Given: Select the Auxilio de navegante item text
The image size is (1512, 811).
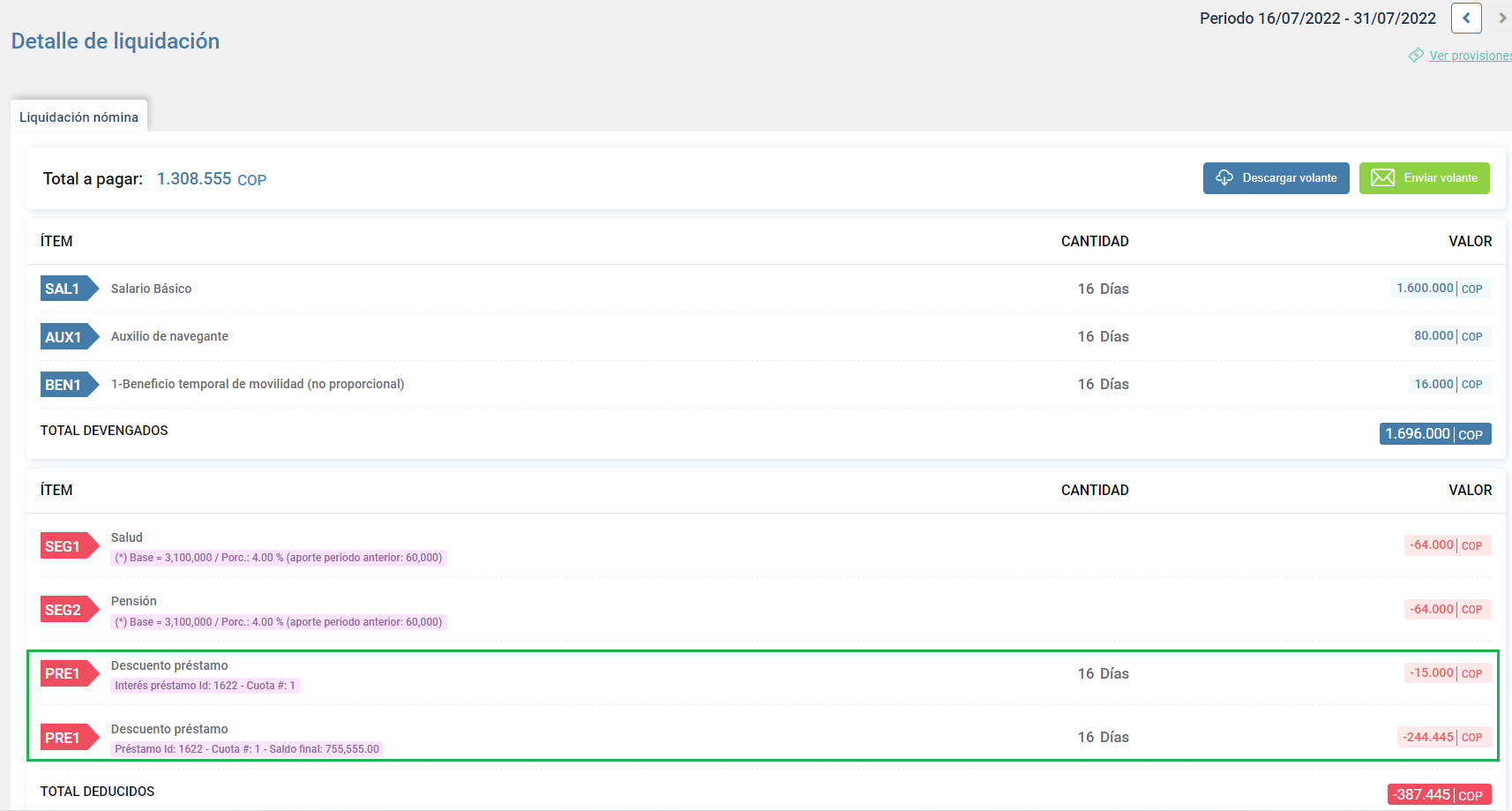Looking at the screenshot, I should click(169, 336).
